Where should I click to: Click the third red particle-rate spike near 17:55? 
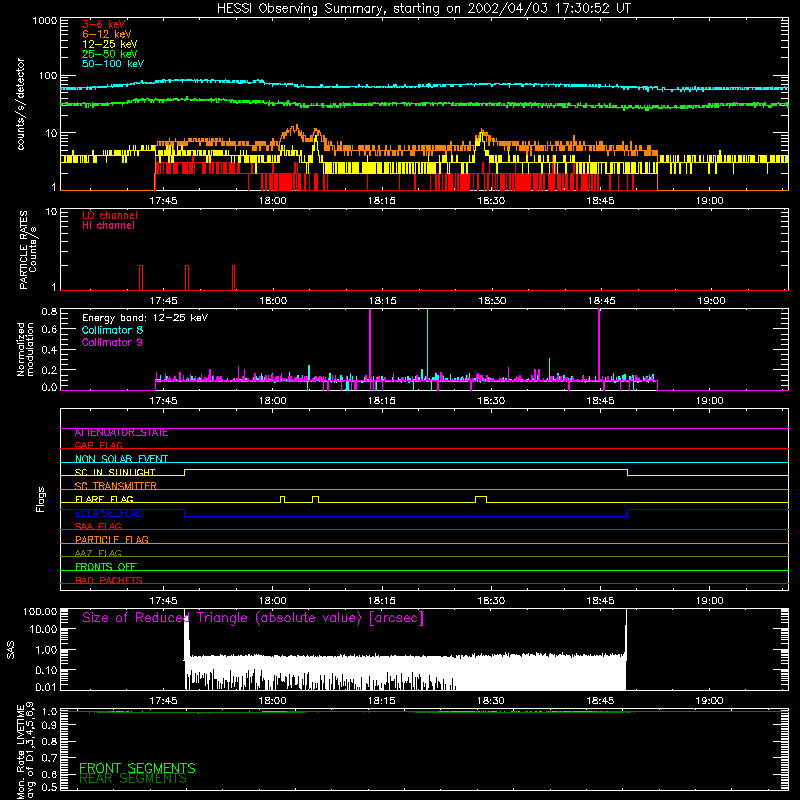point(233,278)
